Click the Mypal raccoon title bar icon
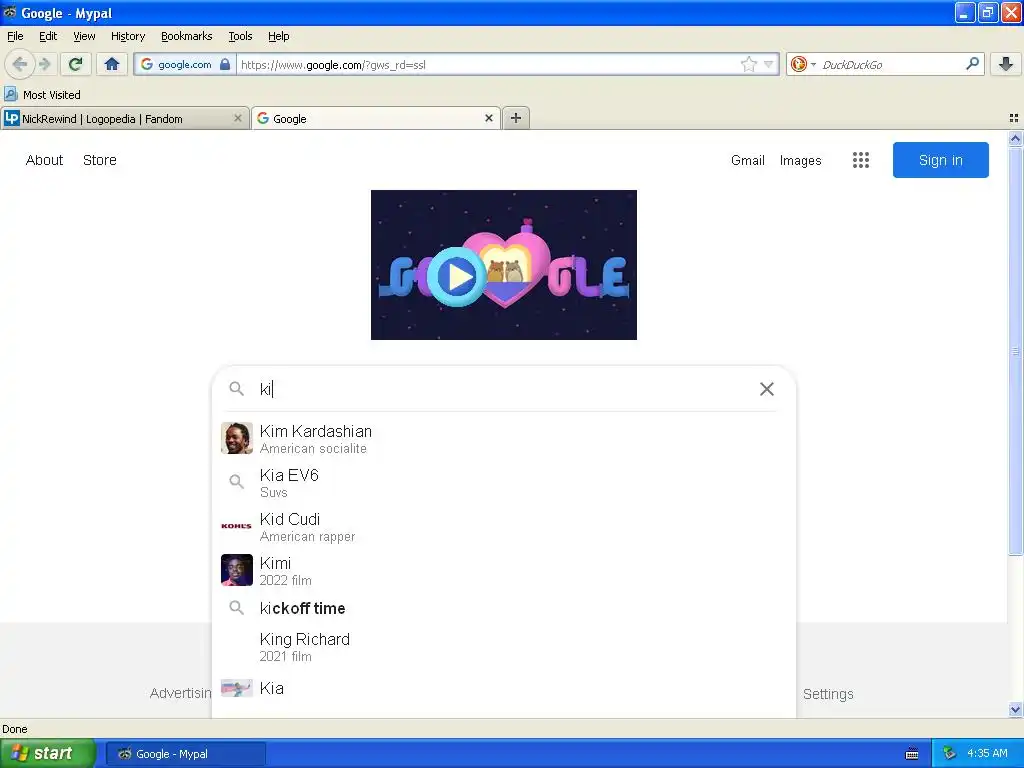This screenshot has height=768, width=1024. (x=9, y=12)
